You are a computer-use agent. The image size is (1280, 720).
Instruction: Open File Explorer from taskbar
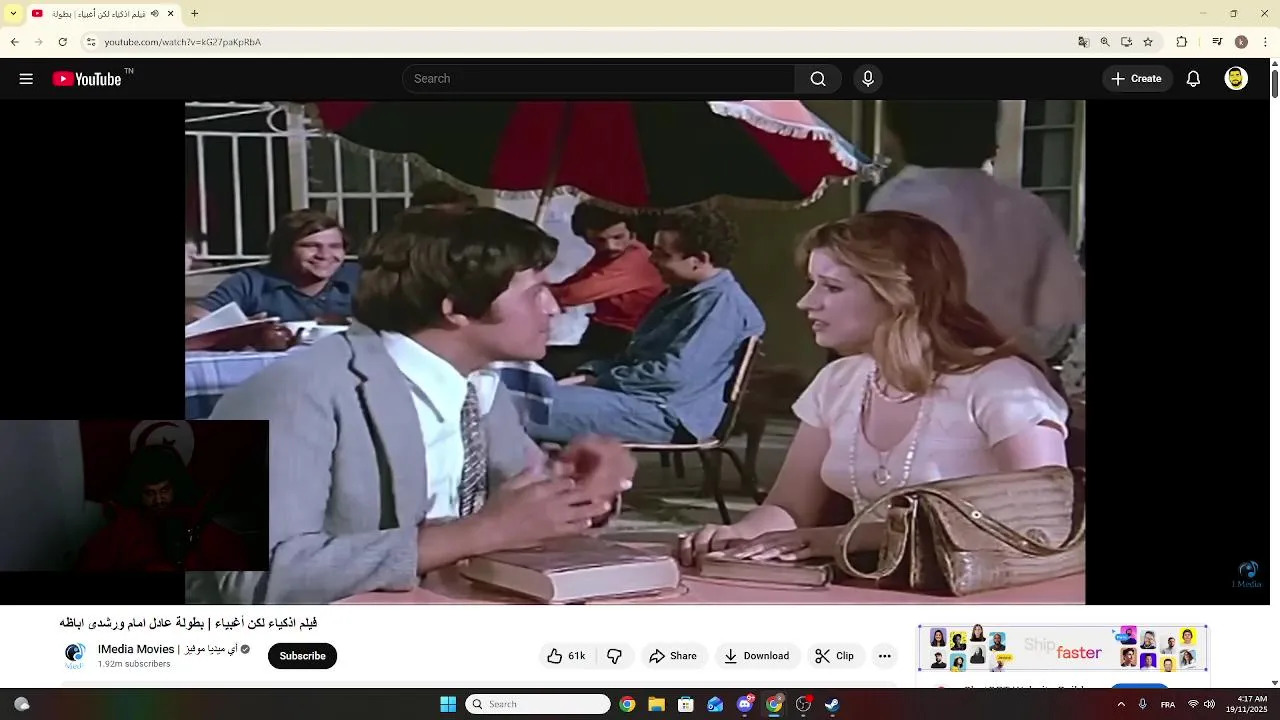pyautogui.click(x=656, y=704)
